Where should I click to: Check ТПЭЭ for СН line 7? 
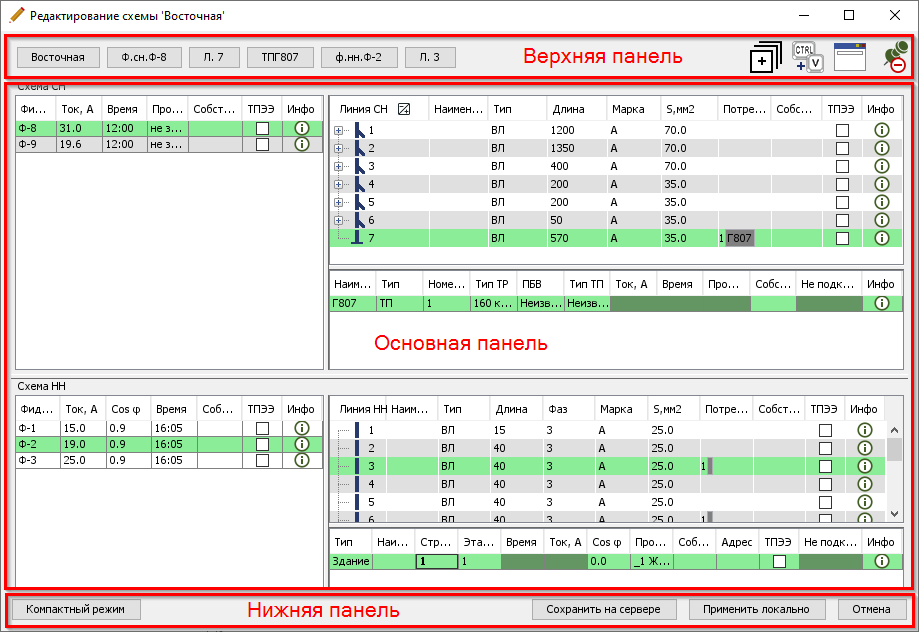point(842,238)
